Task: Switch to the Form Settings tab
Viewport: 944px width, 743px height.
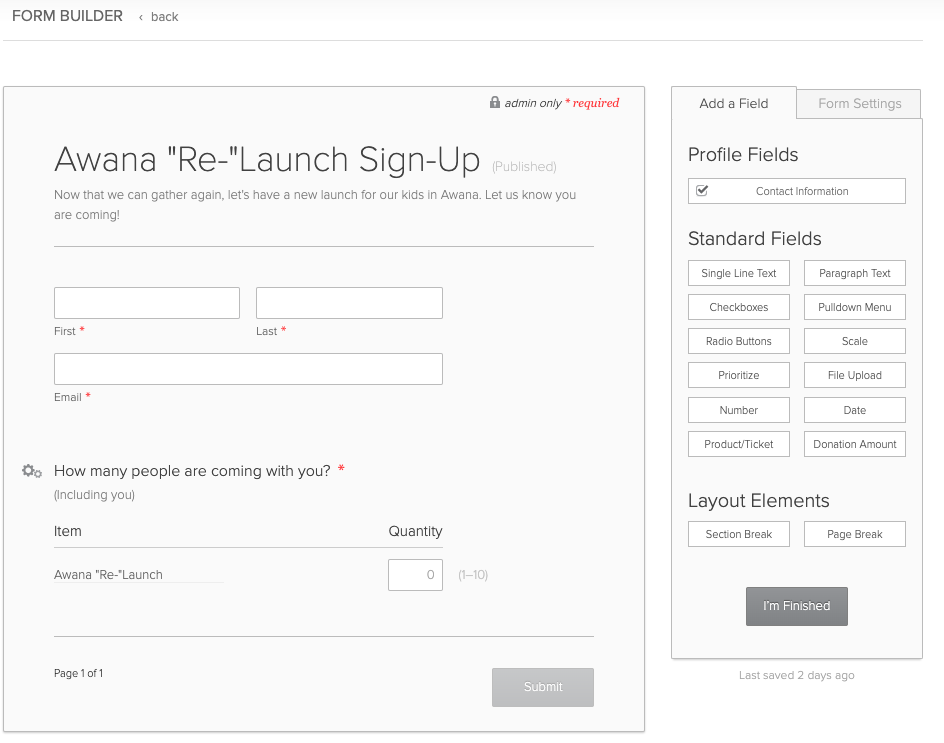Action: coord(859,104)
